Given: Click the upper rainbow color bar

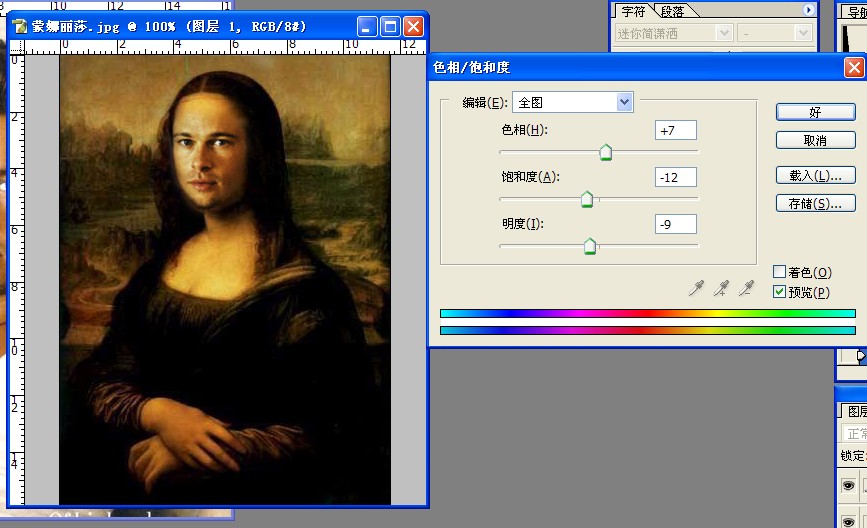Looking at the screenshot, I should pyautogui.click(x=647, y=313).
